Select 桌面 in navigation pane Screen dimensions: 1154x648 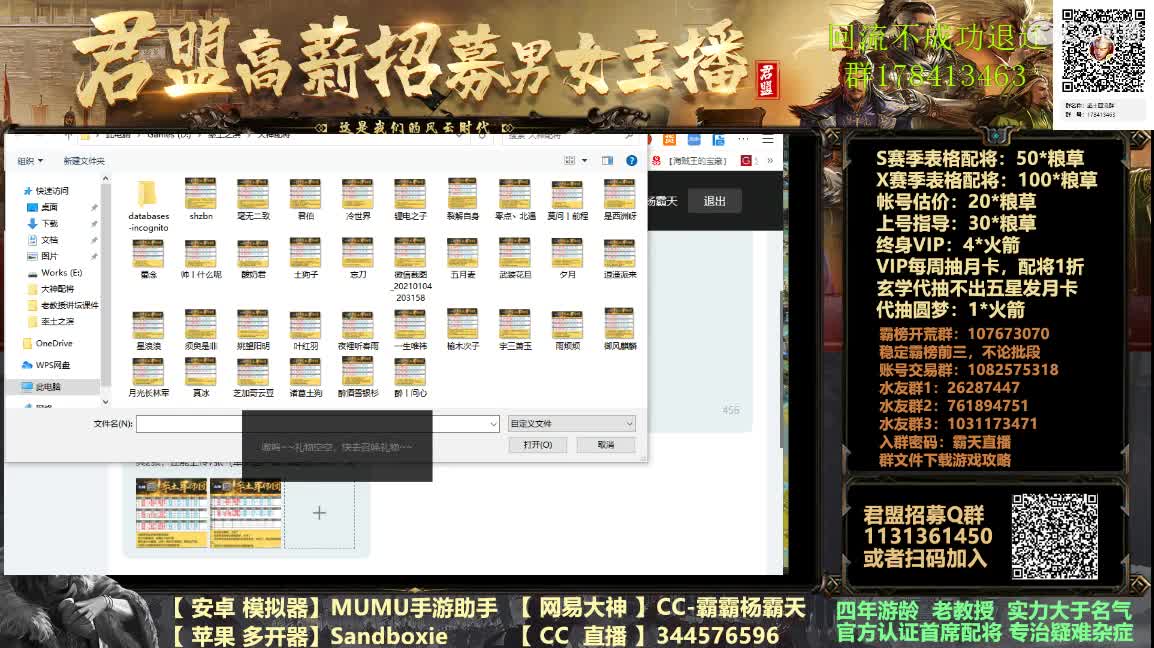43,208
